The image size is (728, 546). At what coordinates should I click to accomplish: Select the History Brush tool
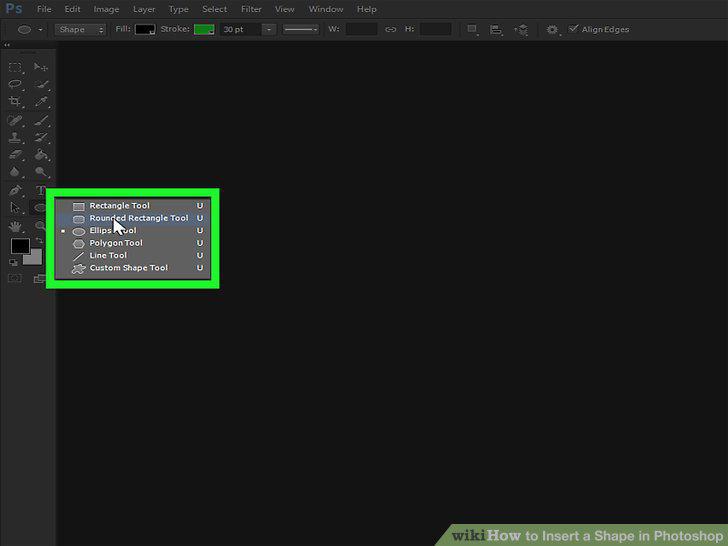pyautogui.click(x=42, y=137)
